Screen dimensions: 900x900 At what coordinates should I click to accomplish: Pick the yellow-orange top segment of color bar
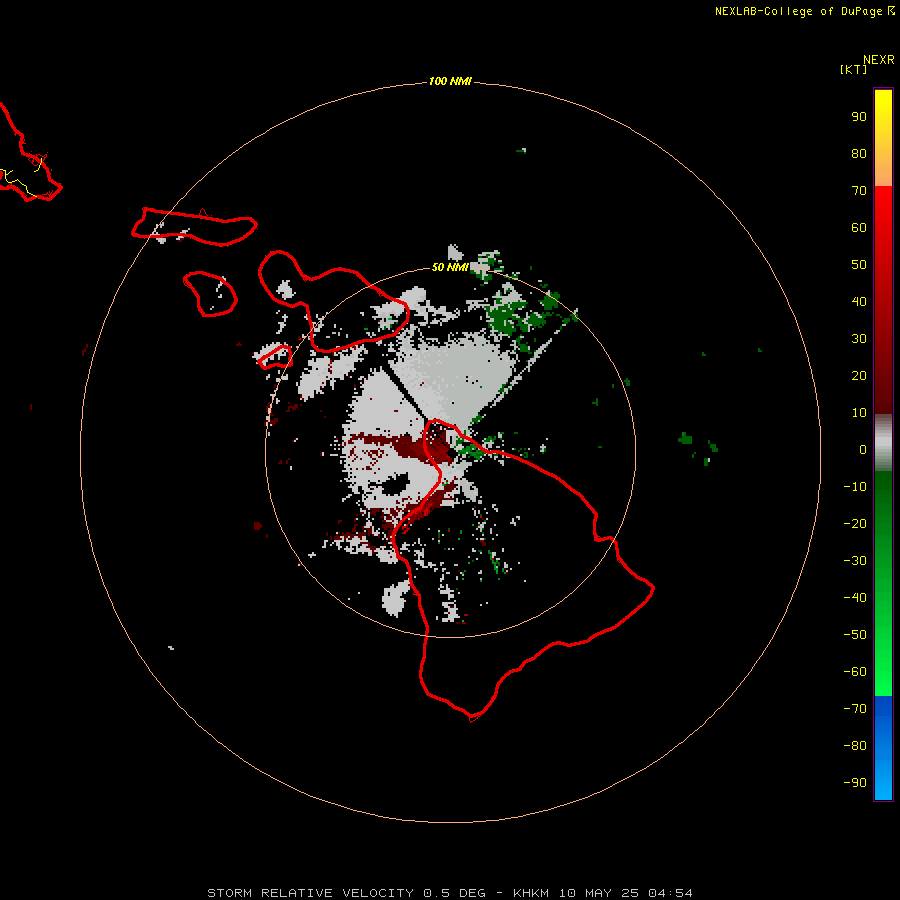(883, 138)
